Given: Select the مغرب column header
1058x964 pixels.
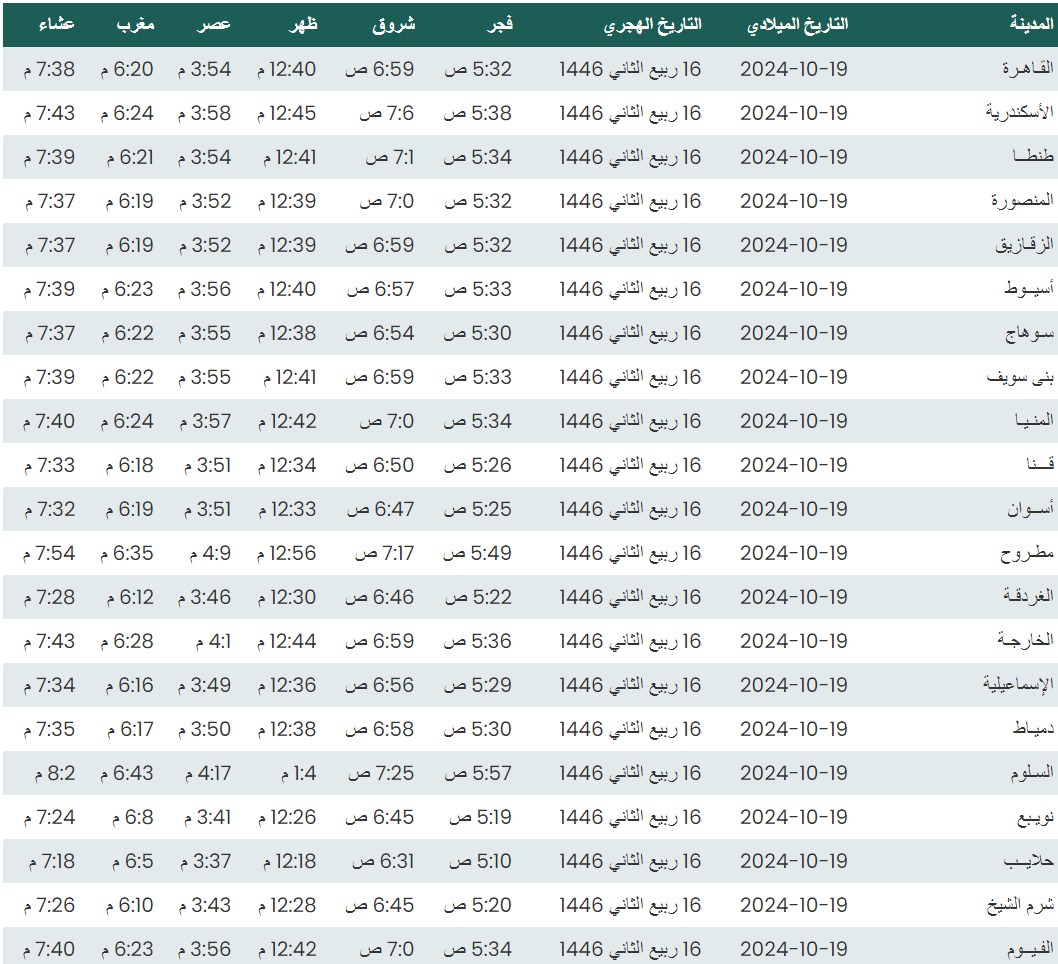Looking at the screenshot, I should coord(135,25).
